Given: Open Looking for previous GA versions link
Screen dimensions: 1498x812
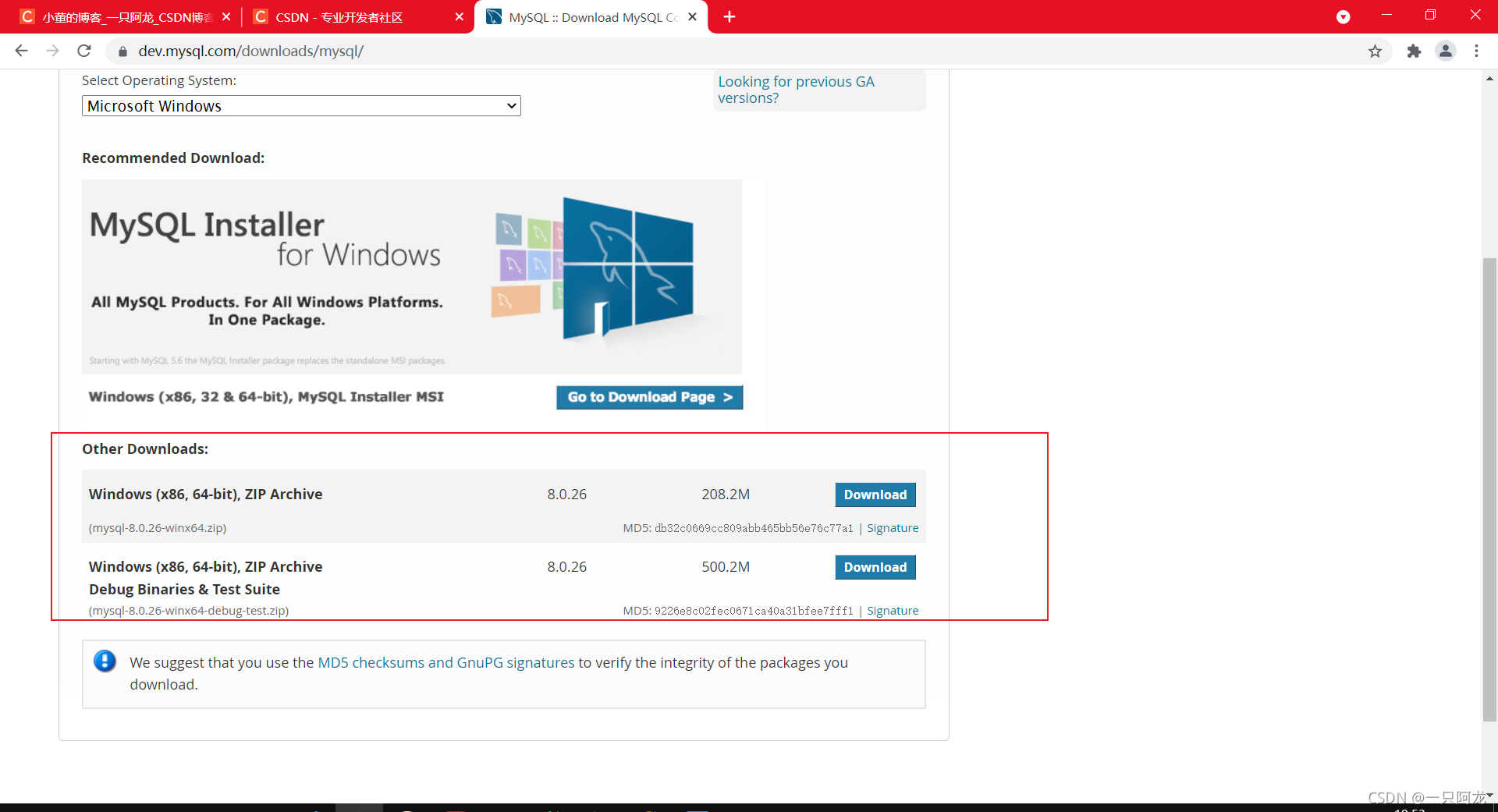Looking at the screenshot, I should [x=796, y=90].
